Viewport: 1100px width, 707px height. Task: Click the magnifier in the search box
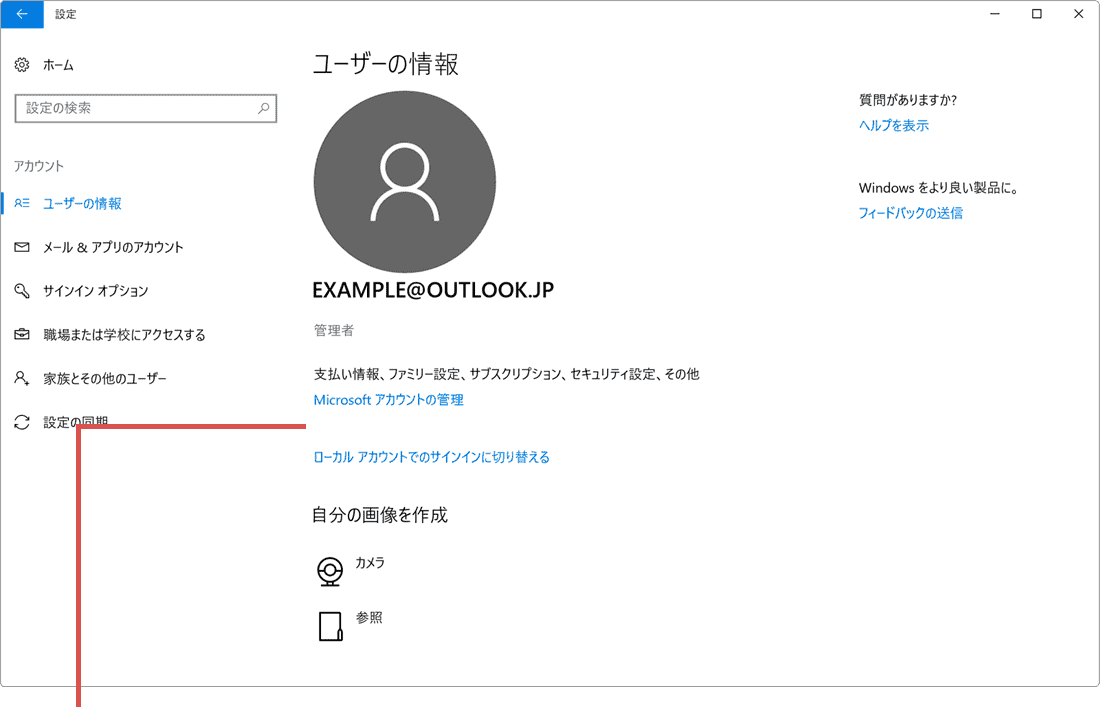[263, 107]
